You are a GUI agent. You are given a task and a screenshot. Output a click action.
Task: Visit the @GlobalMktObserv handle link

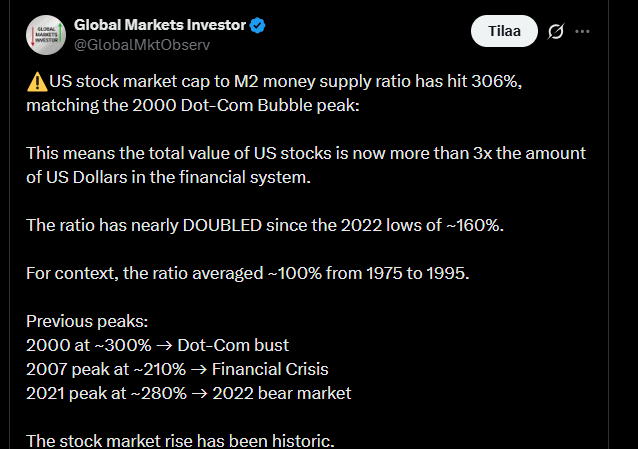pyautogui.click(x=143, y=45)
